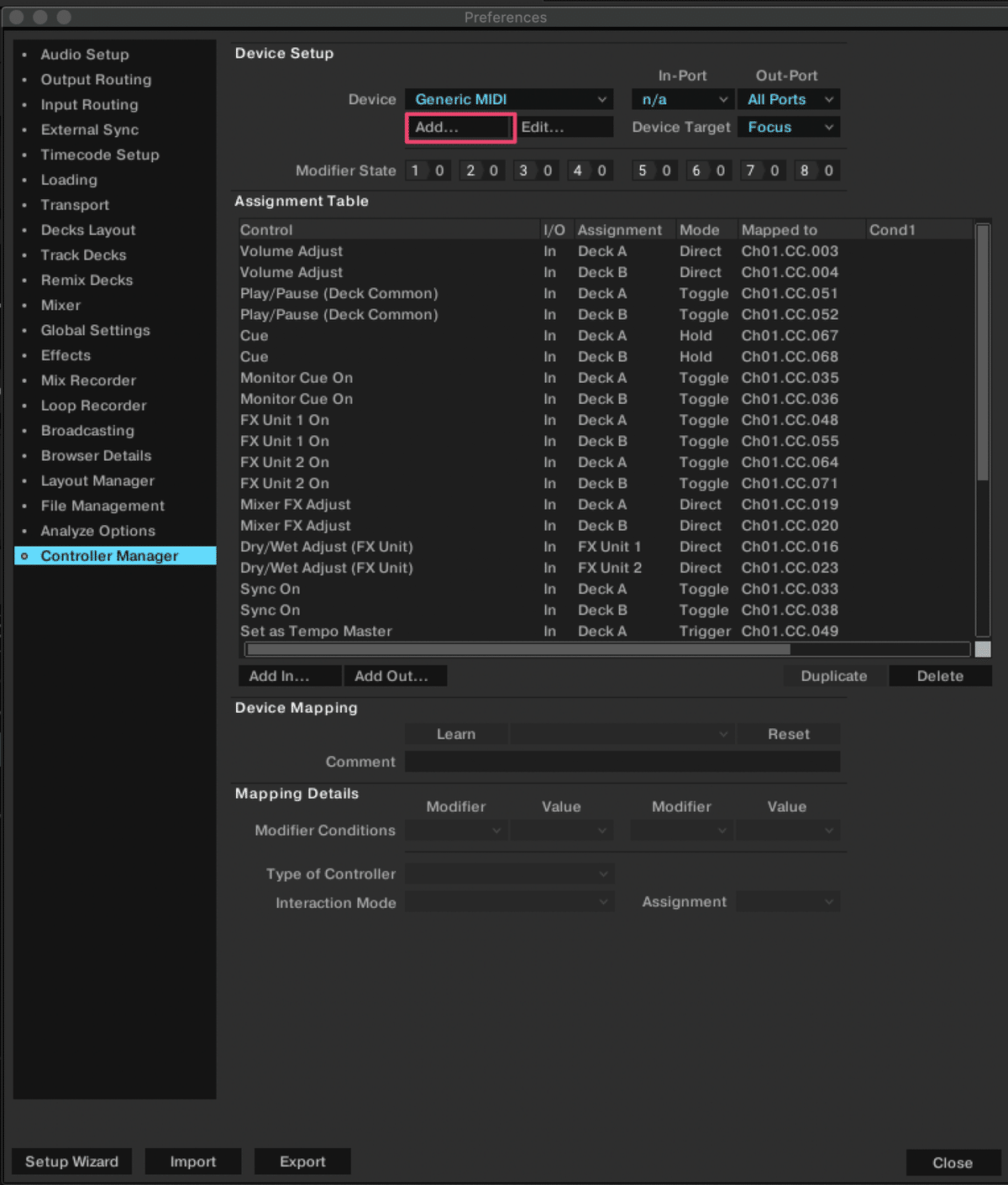Click Modifier State 1 value
Screen dimensions: 1008x1185
(439, 170)
